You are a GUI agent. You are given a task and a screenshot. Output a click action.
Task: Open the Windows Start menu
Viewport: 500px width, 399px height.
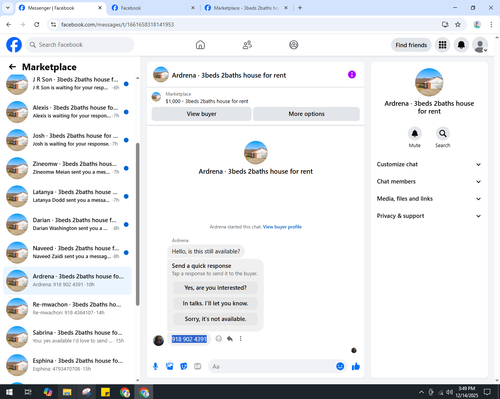pyautogui.click(x=9, y=392)
